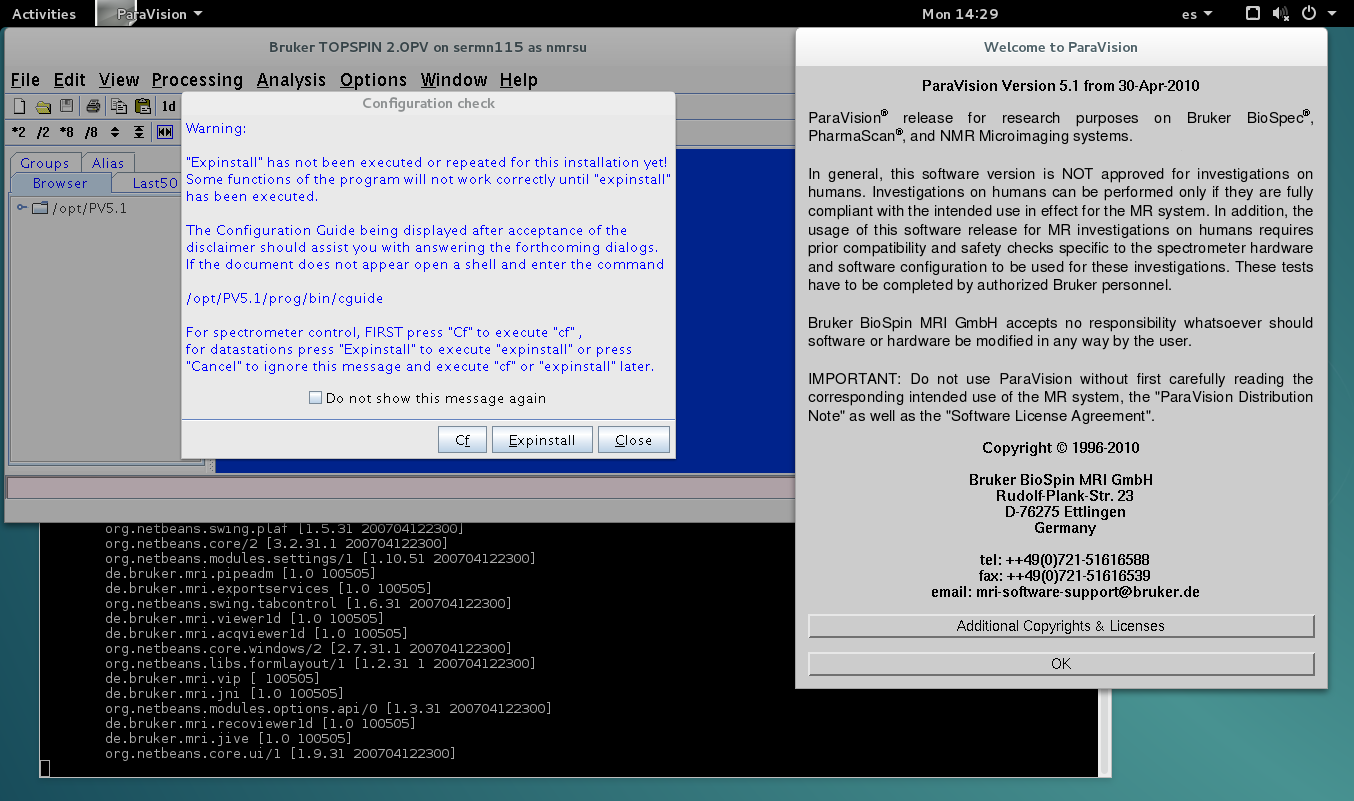The width and height of the screenshot is (1354, 801).
Task: Select the /opt/PV5.1 entry in Browser
Action: [90, 208]
